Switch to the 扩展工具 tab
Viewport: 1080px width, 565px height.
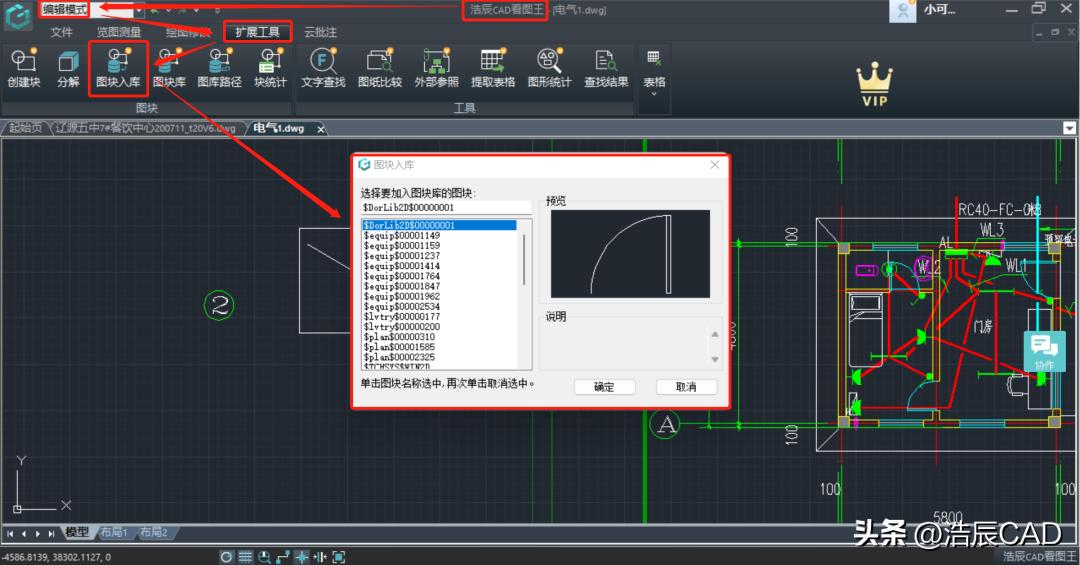pyautogui.click(x=258, y=32)
